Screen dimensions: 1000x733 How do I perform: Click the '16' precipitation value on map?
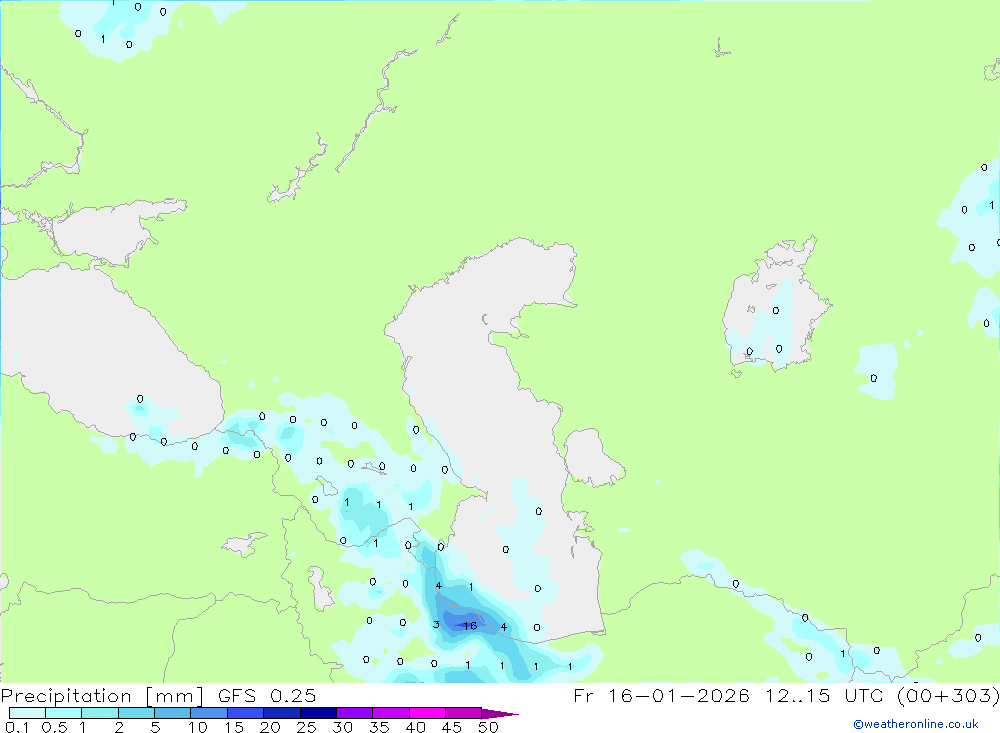(470, 626)
